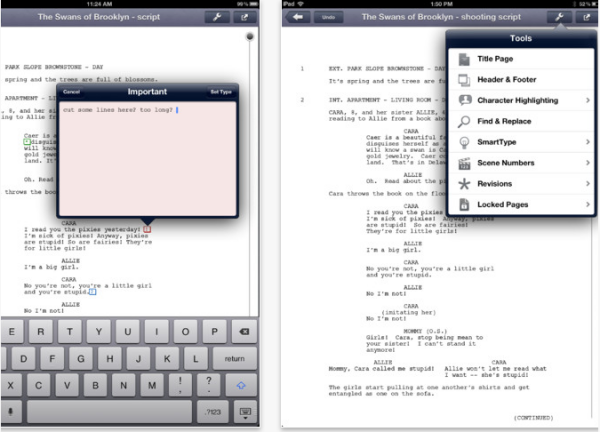Viewport: 600px width, 432px height.
Task: Select SmartType in Tools menu
Action: pos(521,142)
